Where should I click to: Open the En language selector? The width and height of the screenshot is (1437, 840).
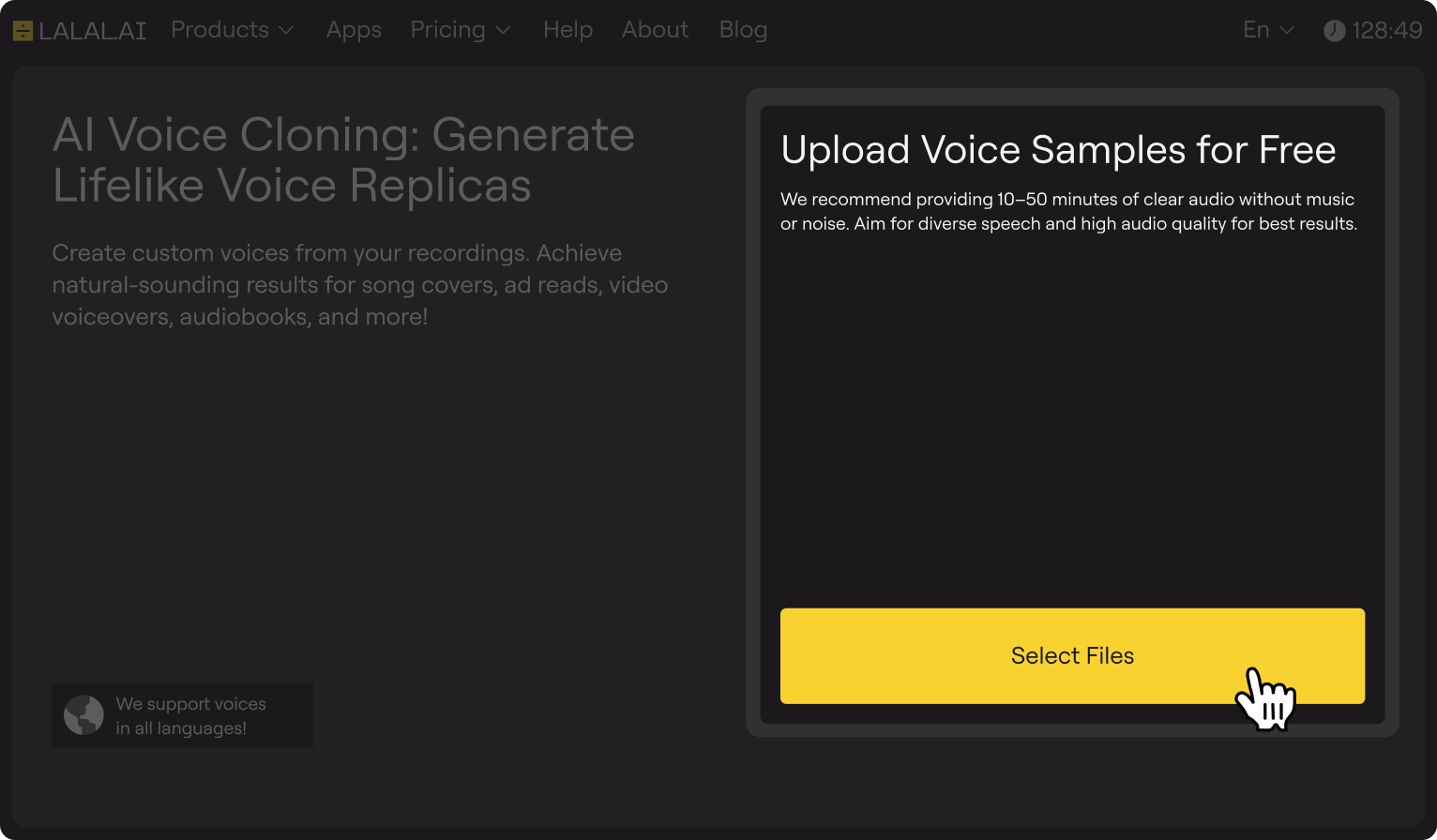click(1256, 30)
